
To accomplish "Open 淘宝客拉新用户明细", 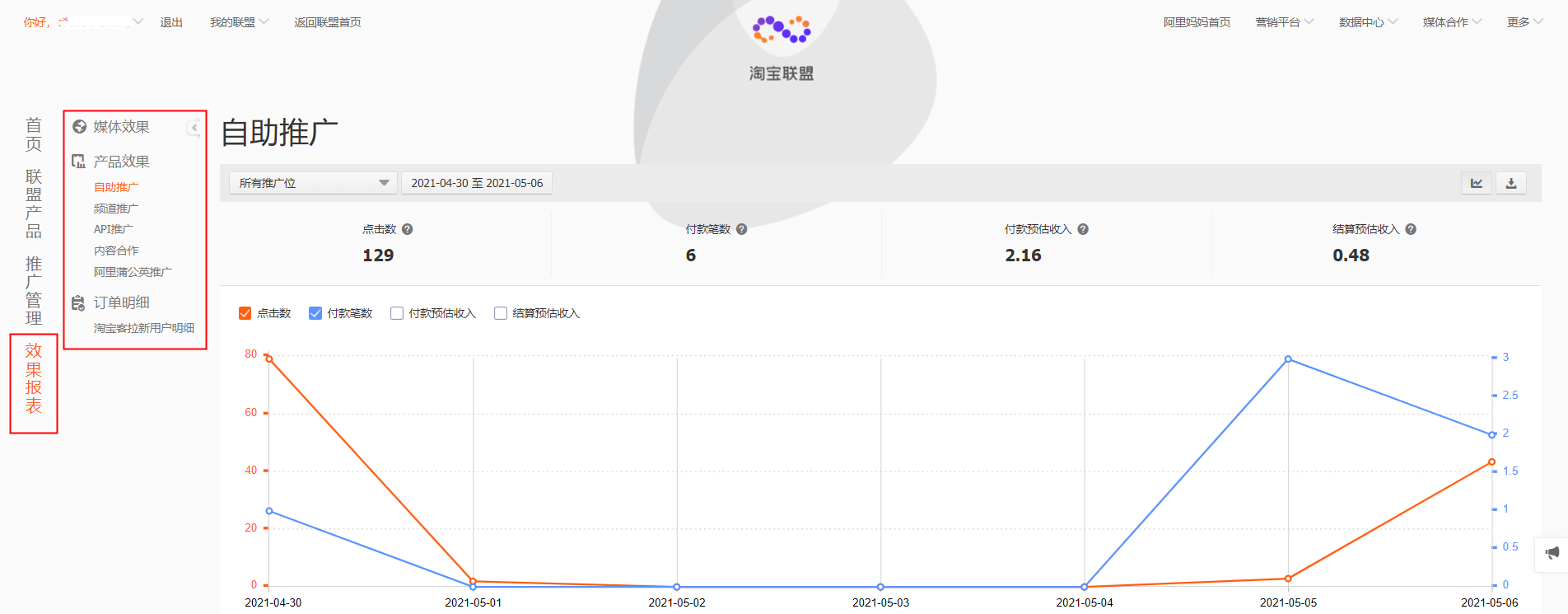I will pos(144,328).
